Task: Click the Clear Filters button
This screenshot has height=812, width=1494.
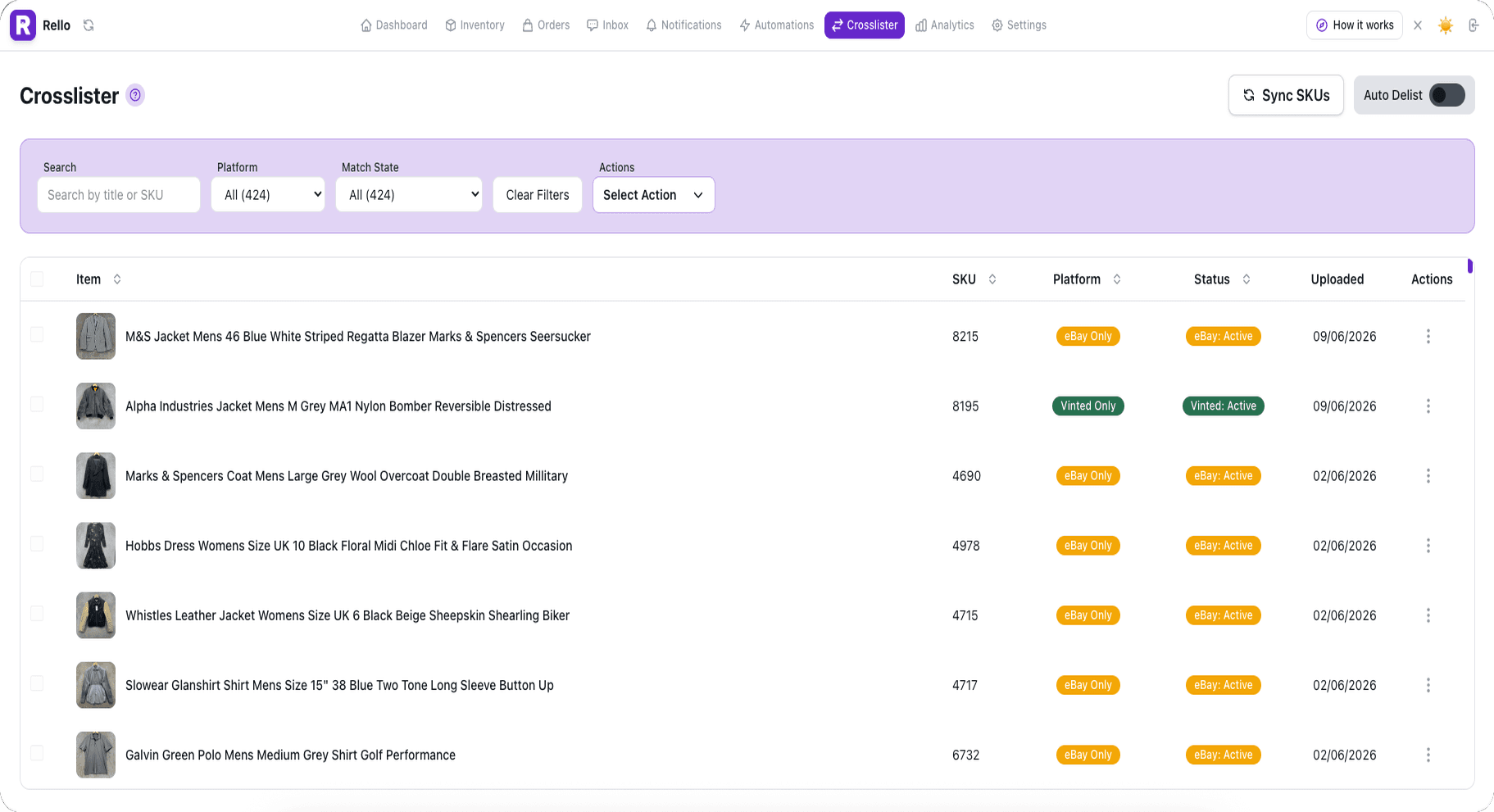Action: [538, 195]
